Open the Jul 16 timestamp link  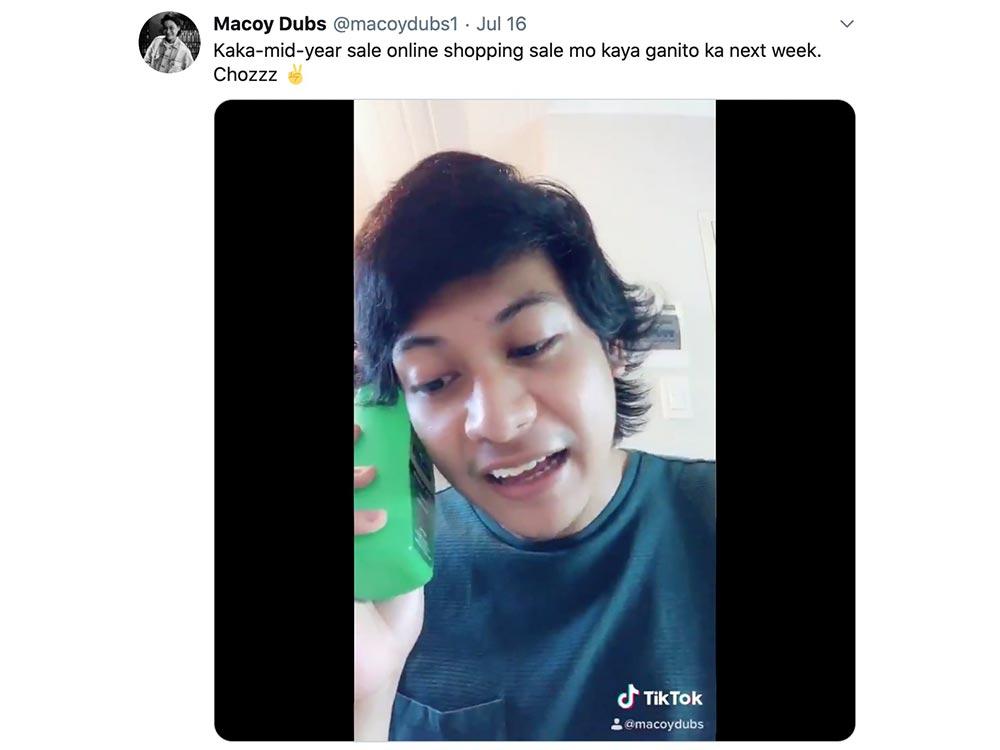click(x=501, y=24)
